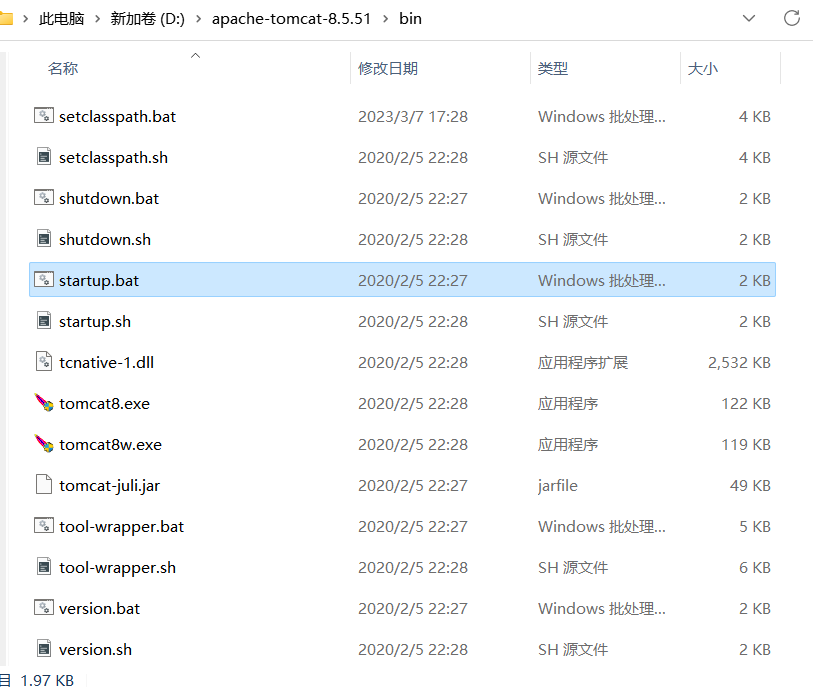Expand the chevron after 新加卷 (D:)
Image resolution: width=813 pixels, height=687 pixels.
click(x=198, y=19)
